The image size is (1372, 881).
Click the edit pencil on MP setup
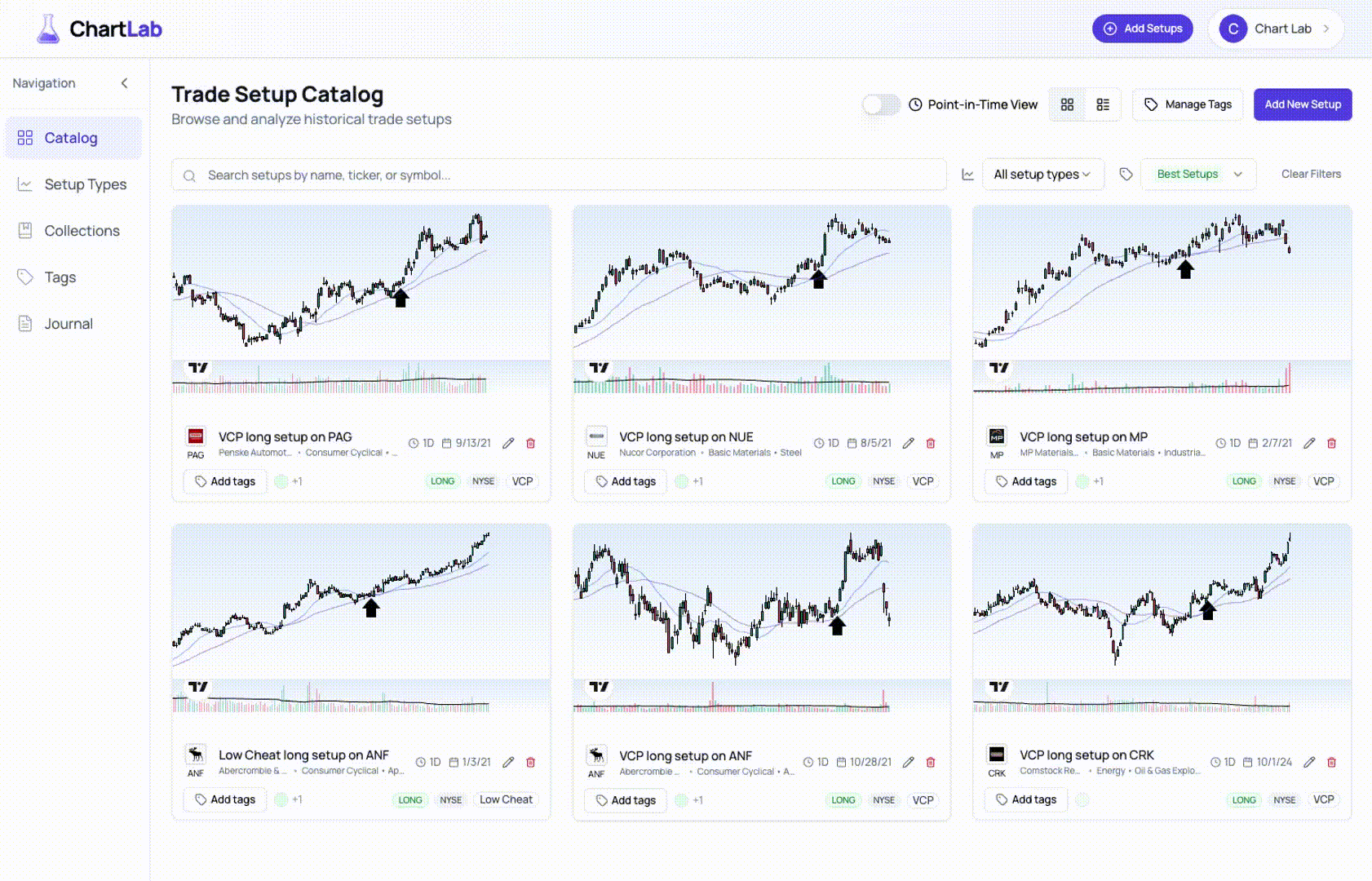[1309, 443]
